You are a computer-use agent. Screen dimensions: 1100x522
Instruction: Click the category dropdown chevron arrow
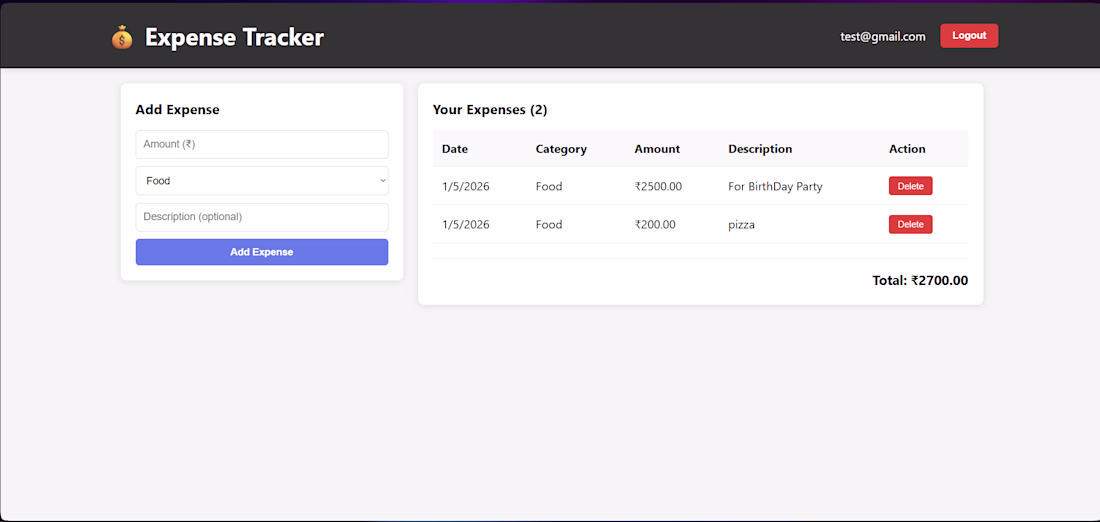(x=382, y=181)
